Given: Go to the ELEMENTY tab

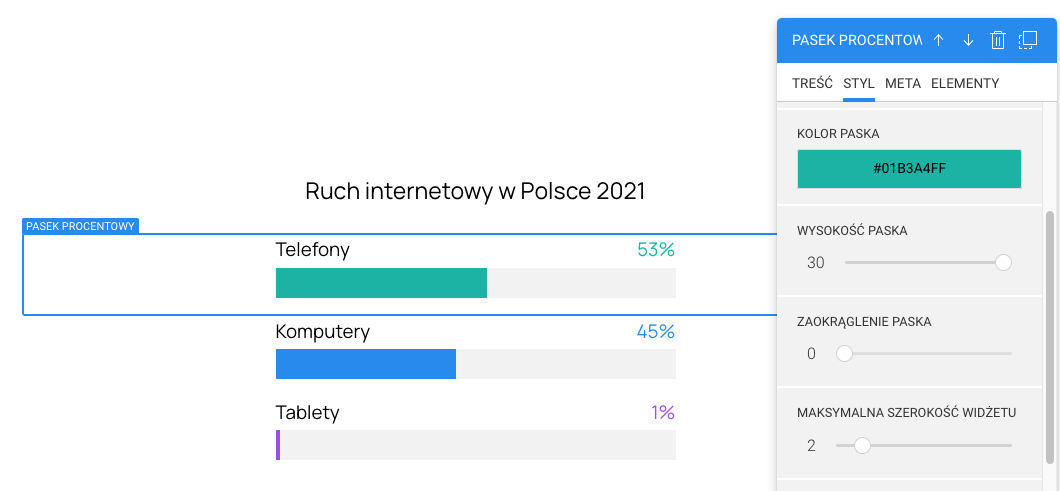Looking at the screenshot, I should [965, 83].
